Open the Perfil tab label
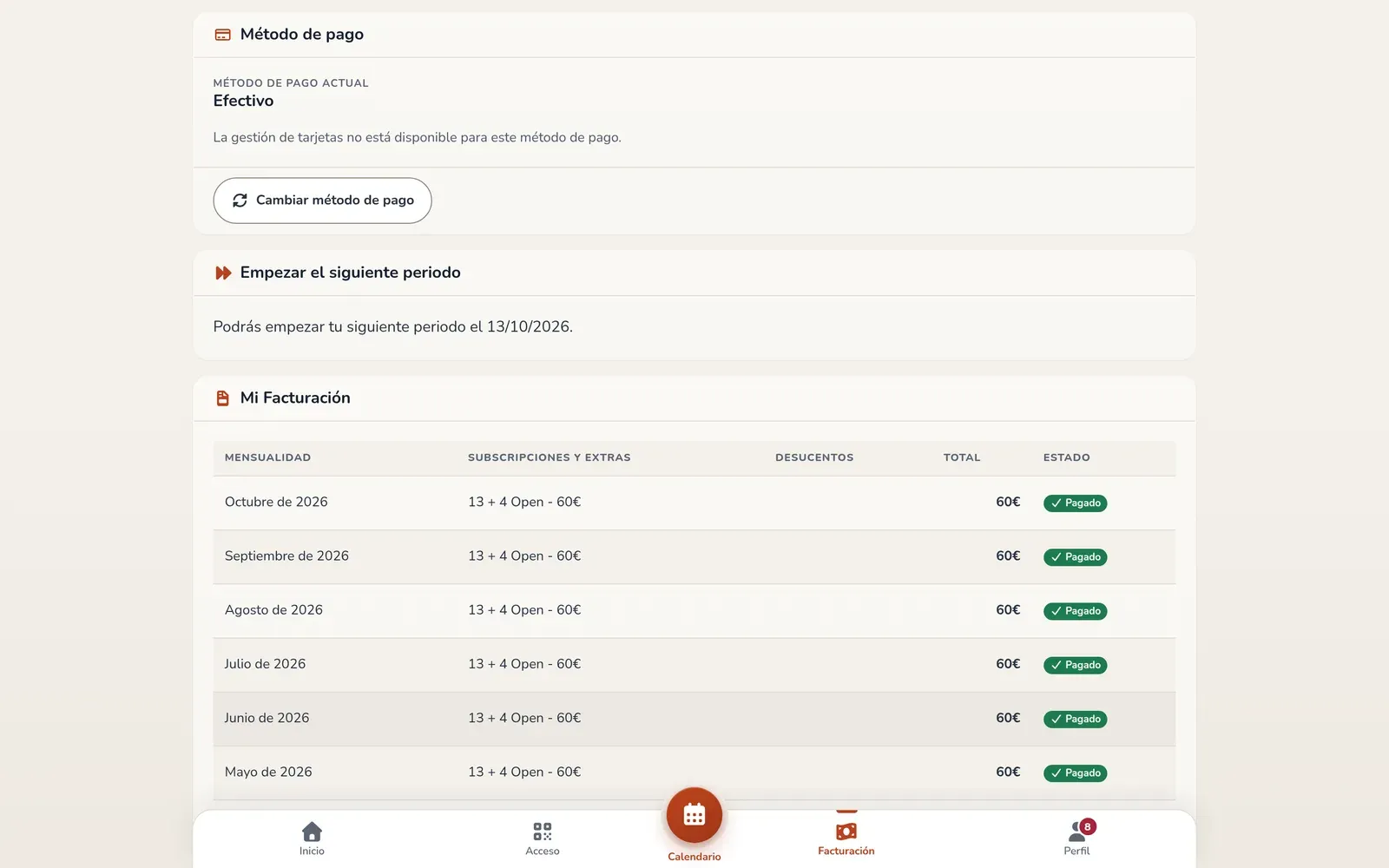Viewport: 1389px width, 868px height. (x=1076, y=851)
